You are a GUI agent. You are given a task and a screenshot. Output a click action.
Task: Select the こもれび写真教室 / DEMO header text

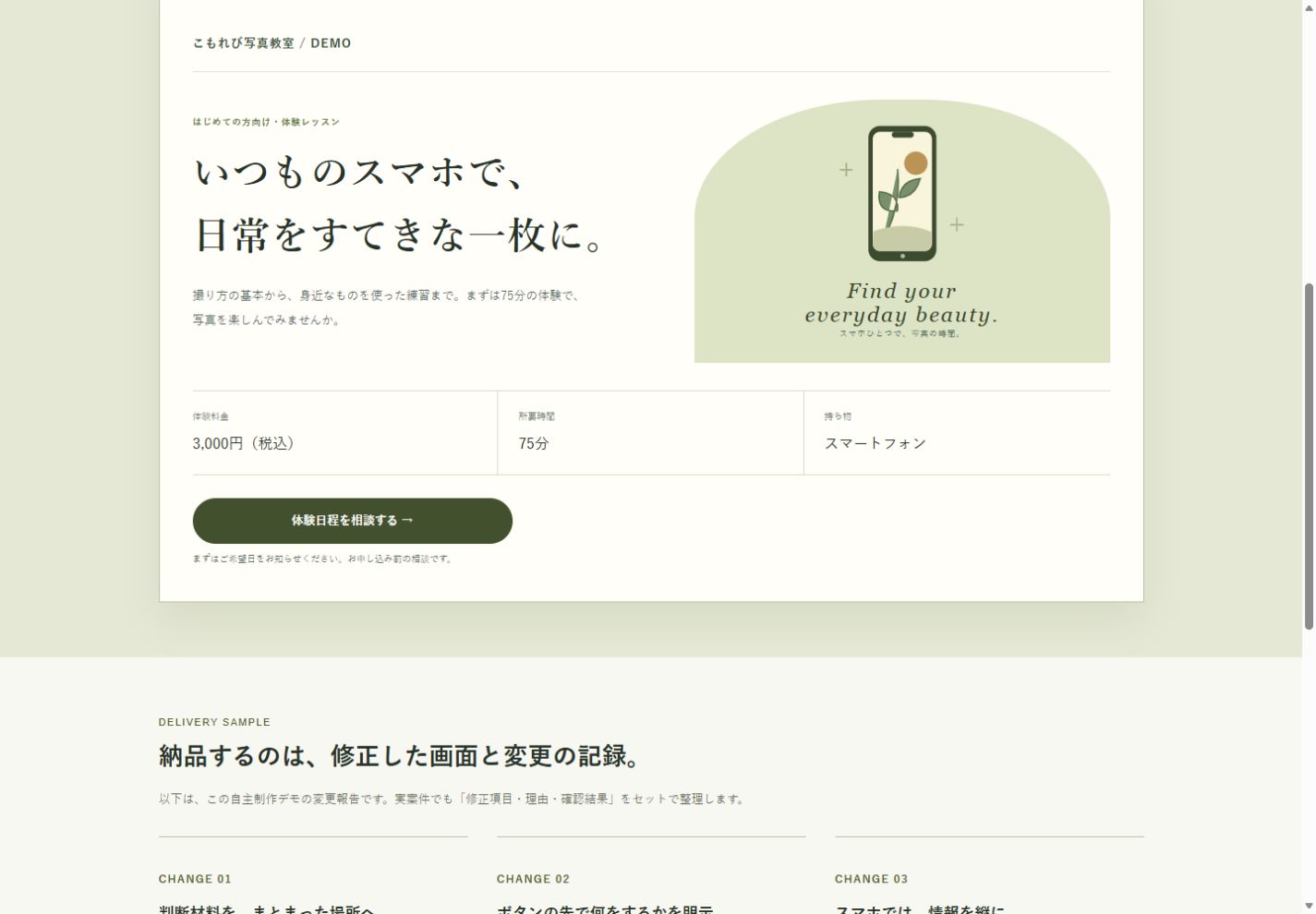[x=272, y=43]
